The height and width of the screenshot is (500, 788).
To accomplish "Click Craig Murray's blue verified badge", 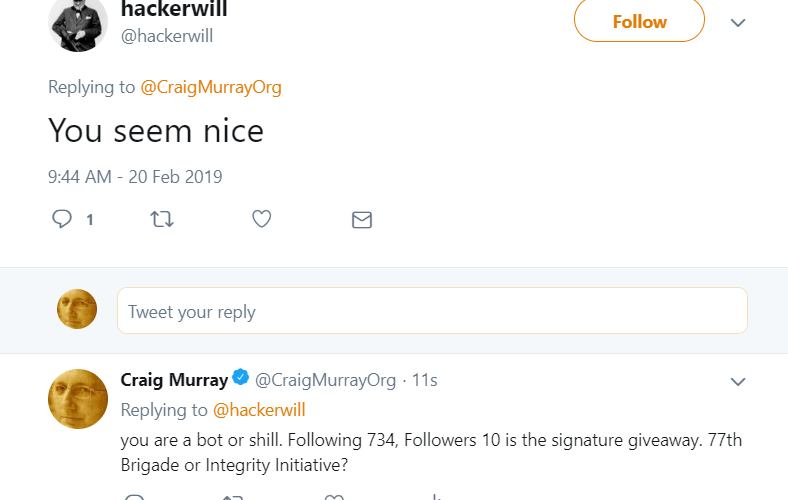I will 241,378.
